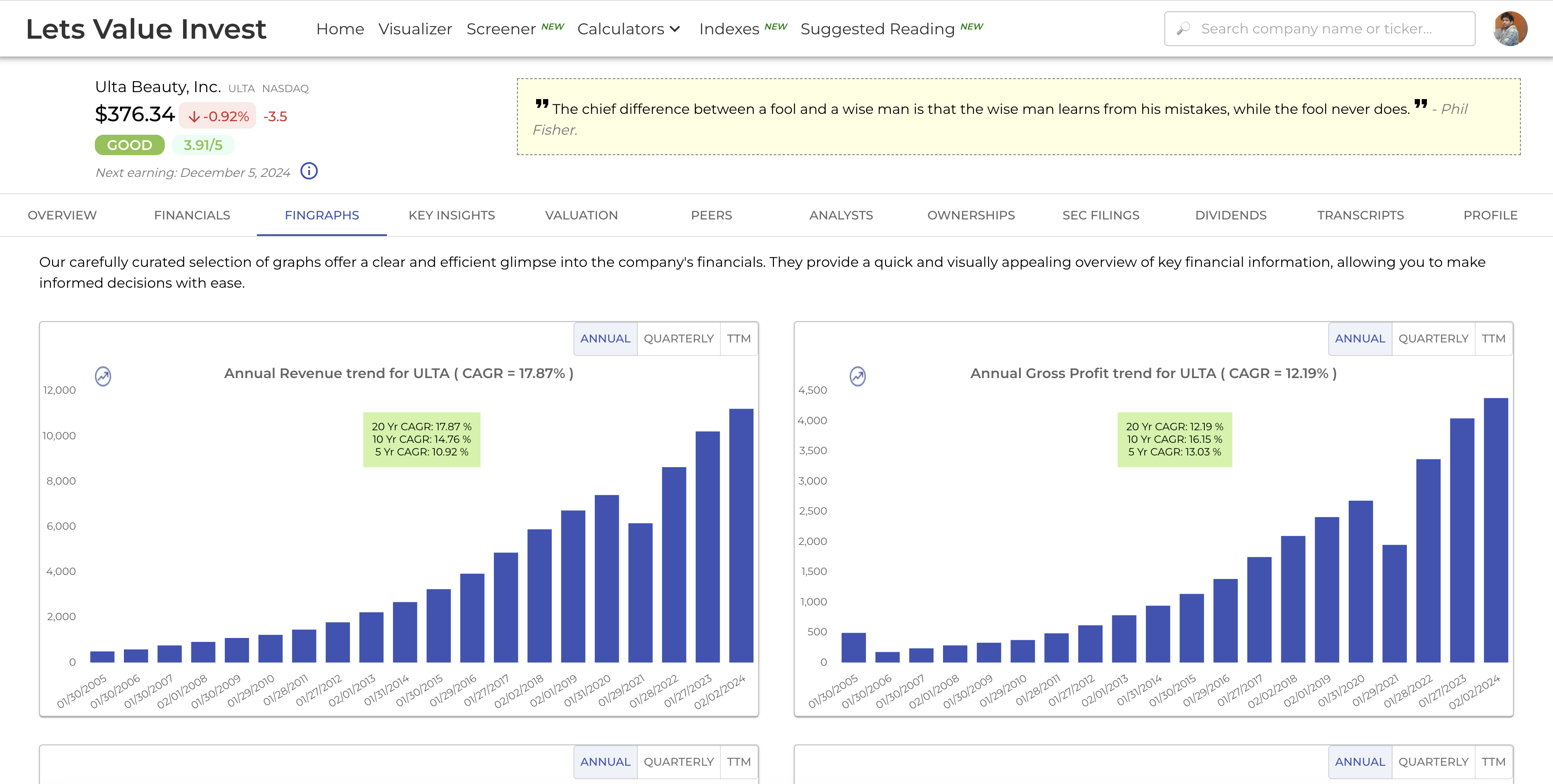This screenshot has height=784, width=1553.
Task: Select Quarterly on the Revenue chart
Action: click(x=678, y=339)
